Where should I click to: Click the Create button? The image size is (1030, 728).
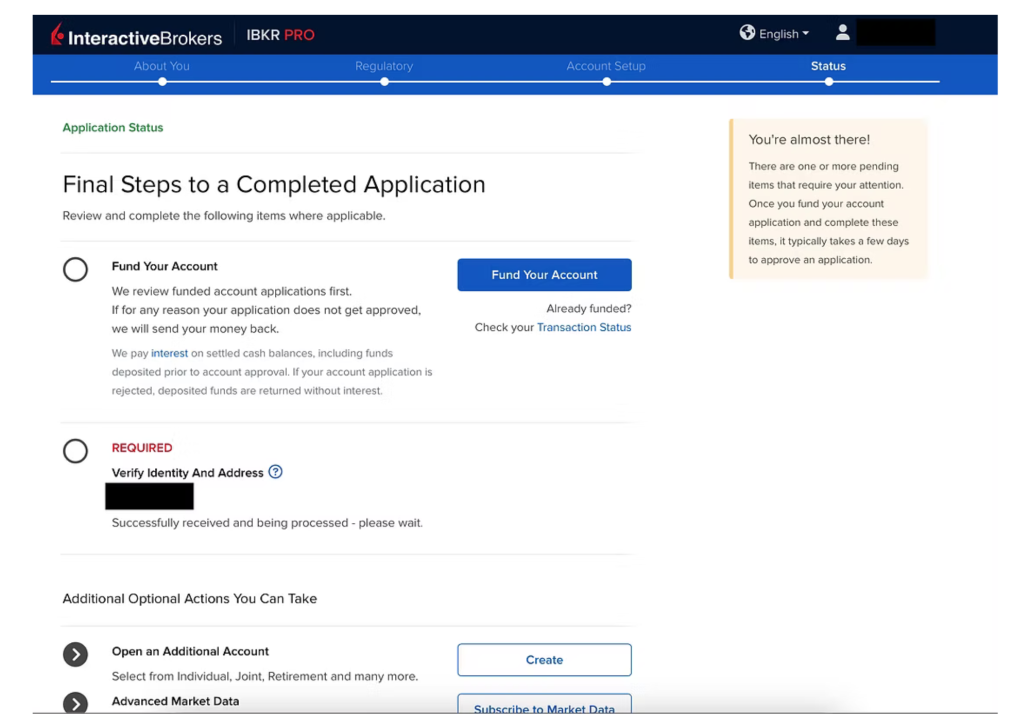click(x=545, y=660)
